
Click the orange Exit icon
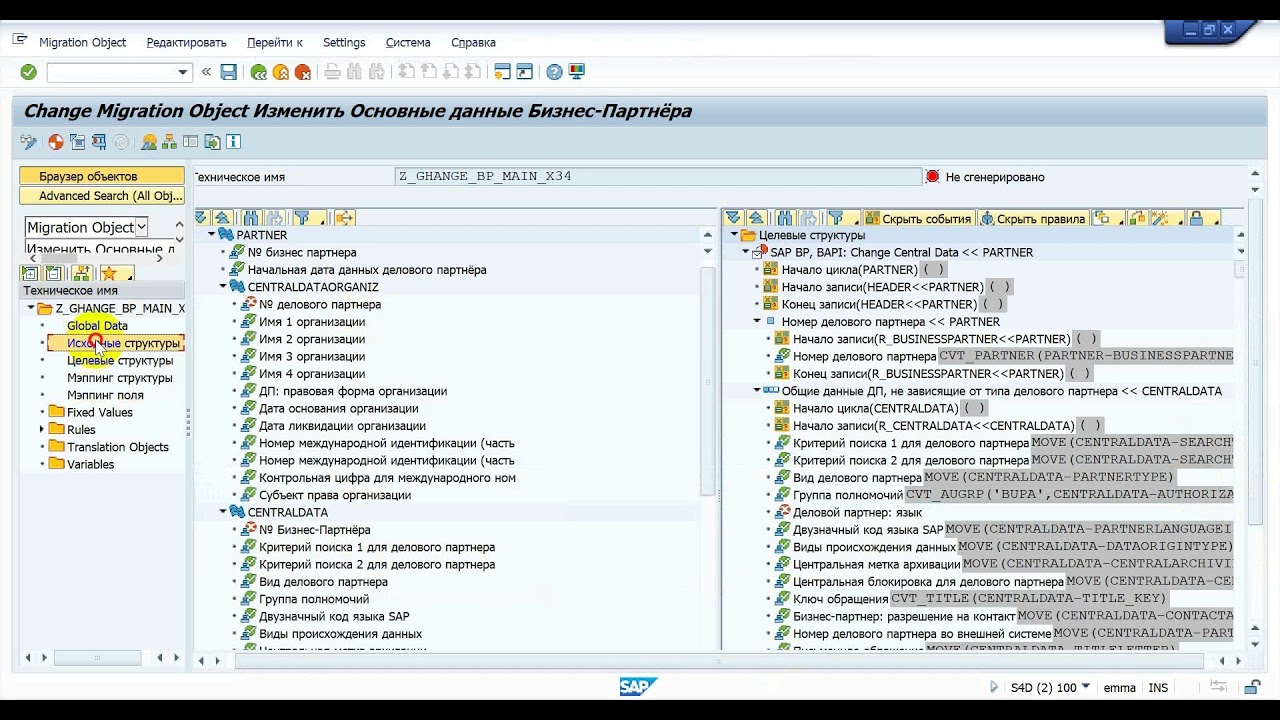tap(281, 72)
